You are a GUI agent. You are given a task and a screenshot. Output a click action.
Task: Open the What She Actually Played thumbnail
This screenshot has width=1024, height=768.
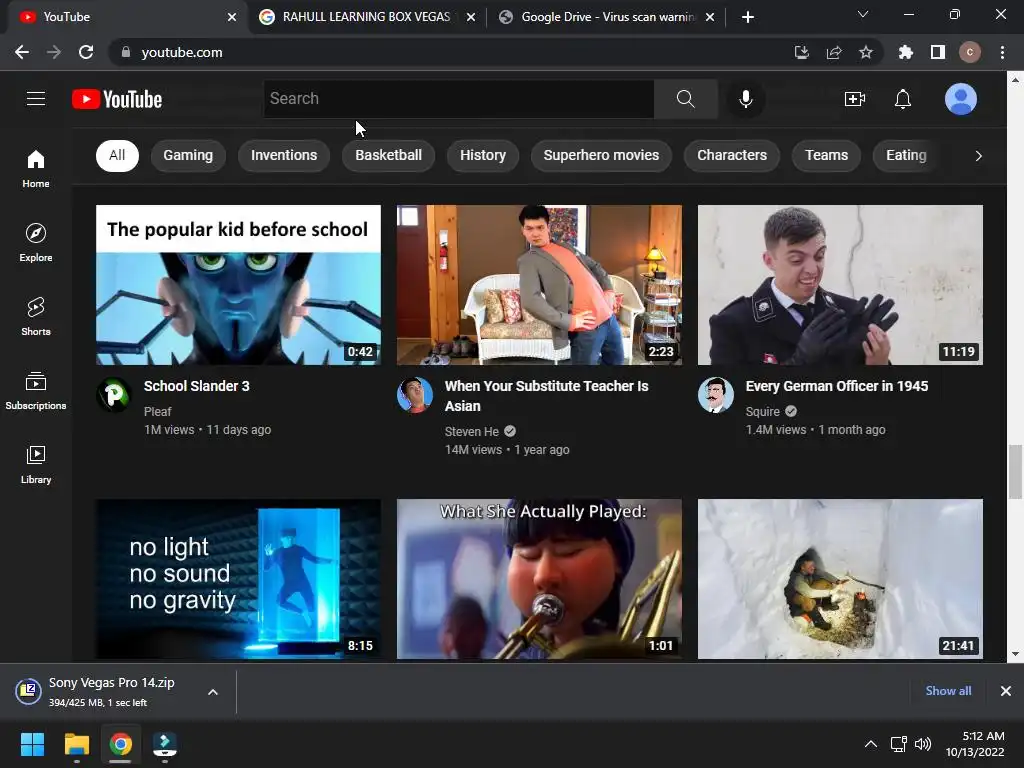point(539,579)
